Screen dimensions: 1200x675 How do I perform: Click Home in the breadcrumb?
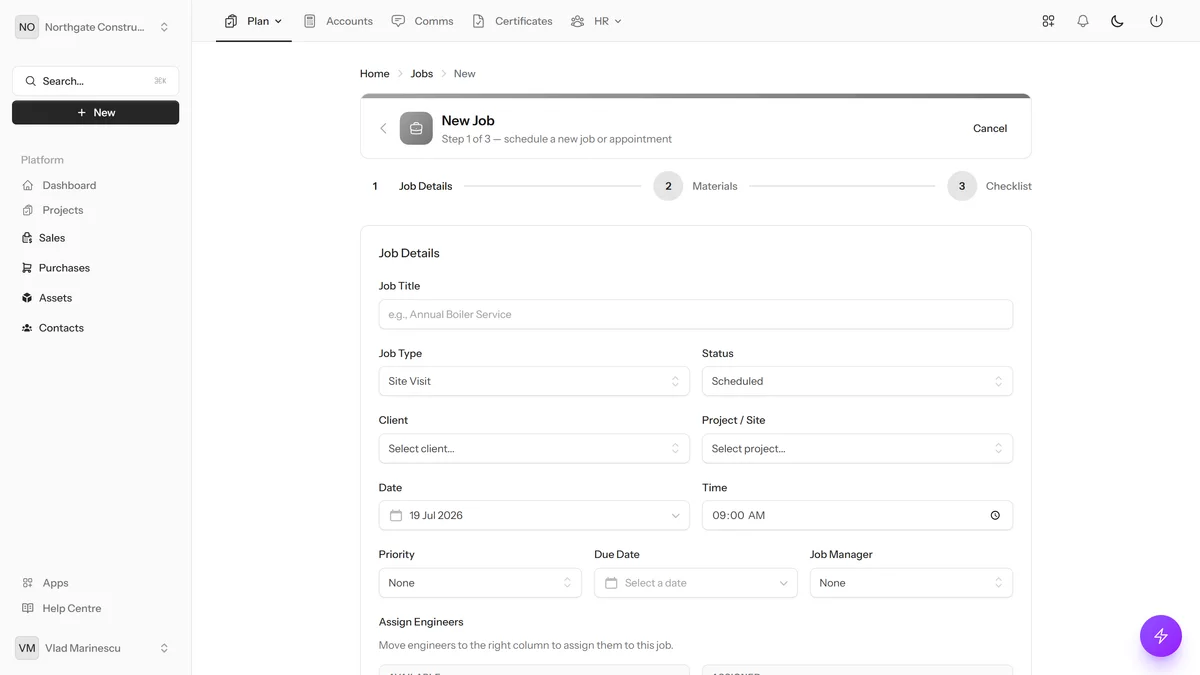click(x=375, y=74)
